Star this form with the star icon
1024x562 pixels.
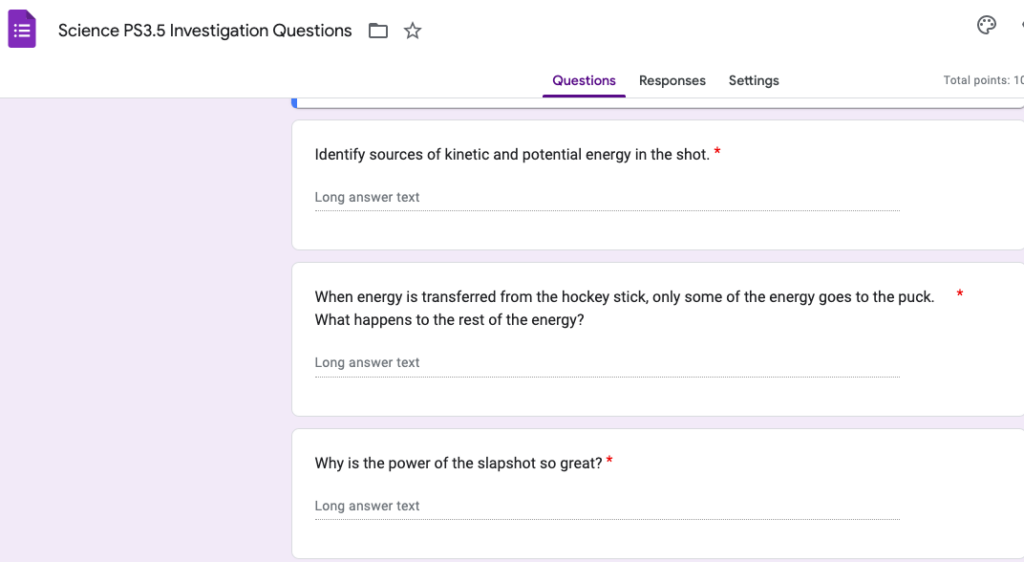412,31
